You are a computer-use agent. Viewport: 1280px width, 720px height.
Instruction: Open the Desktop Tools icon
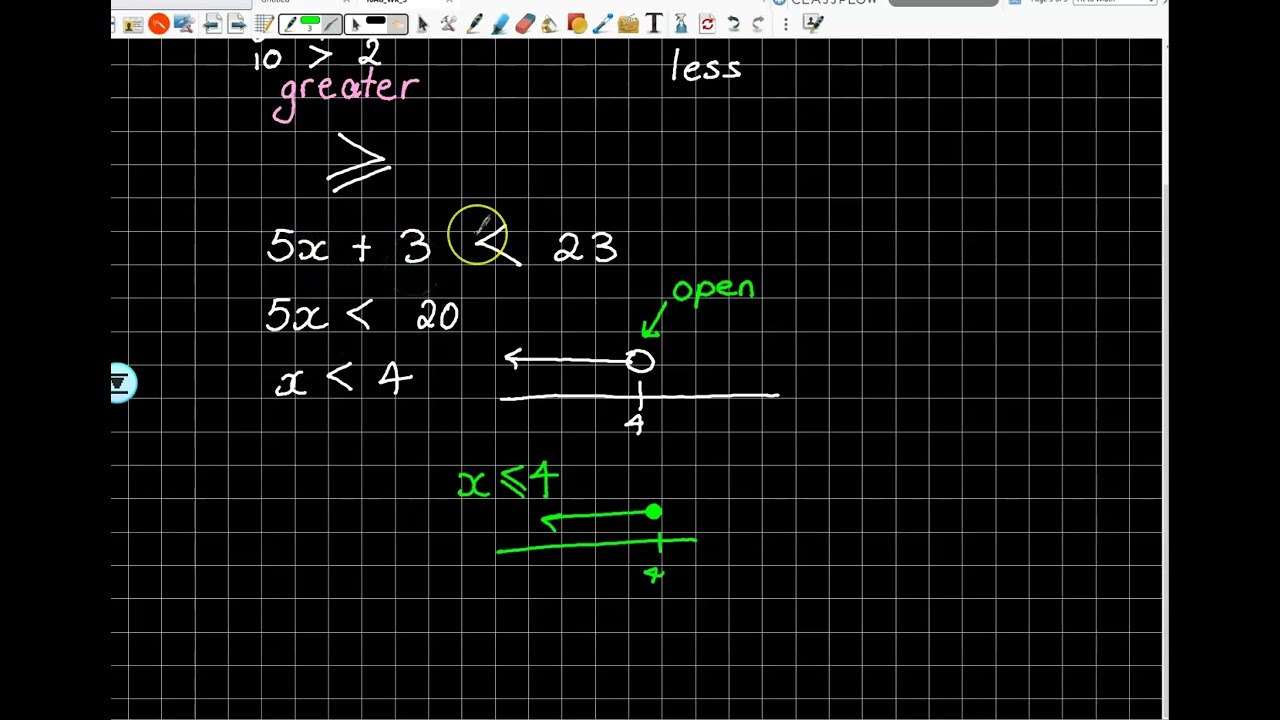pyautogui.click(x=184, y=24)
